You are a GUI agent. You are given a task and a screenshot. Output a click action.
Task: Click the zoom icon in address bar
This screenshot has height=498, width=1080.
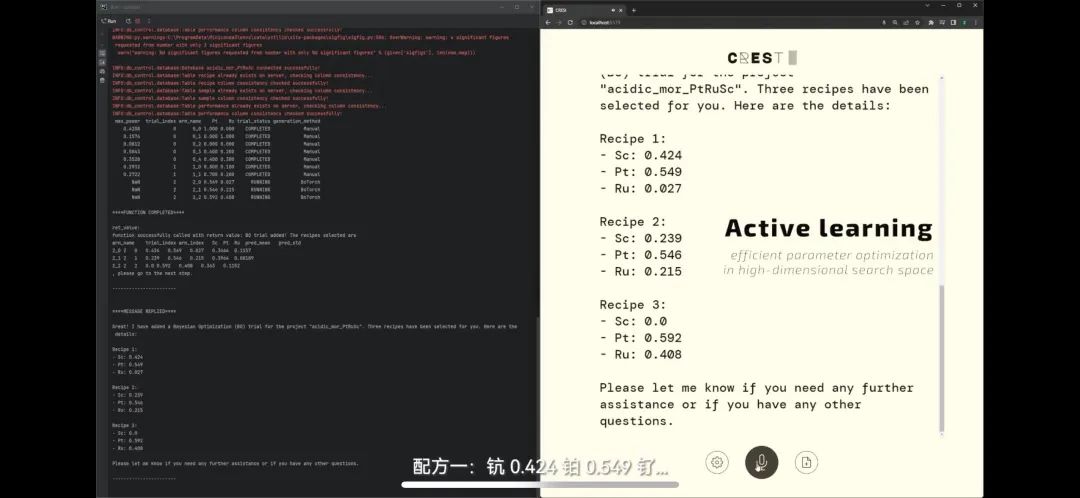(x=894, y=22)
